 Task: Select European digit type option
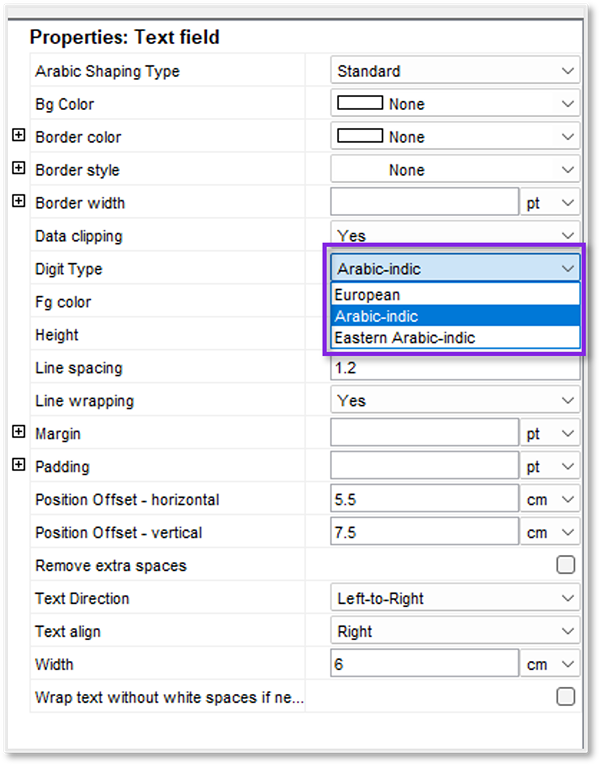coord(455,295)
